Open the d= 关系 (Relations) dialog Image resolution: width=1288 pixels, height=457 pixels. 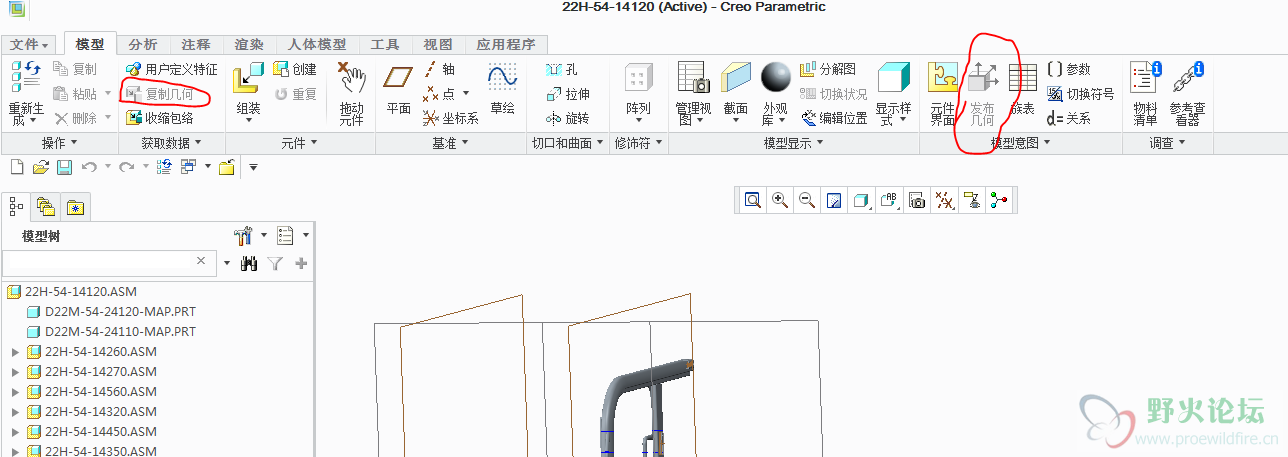point(1068,118)
